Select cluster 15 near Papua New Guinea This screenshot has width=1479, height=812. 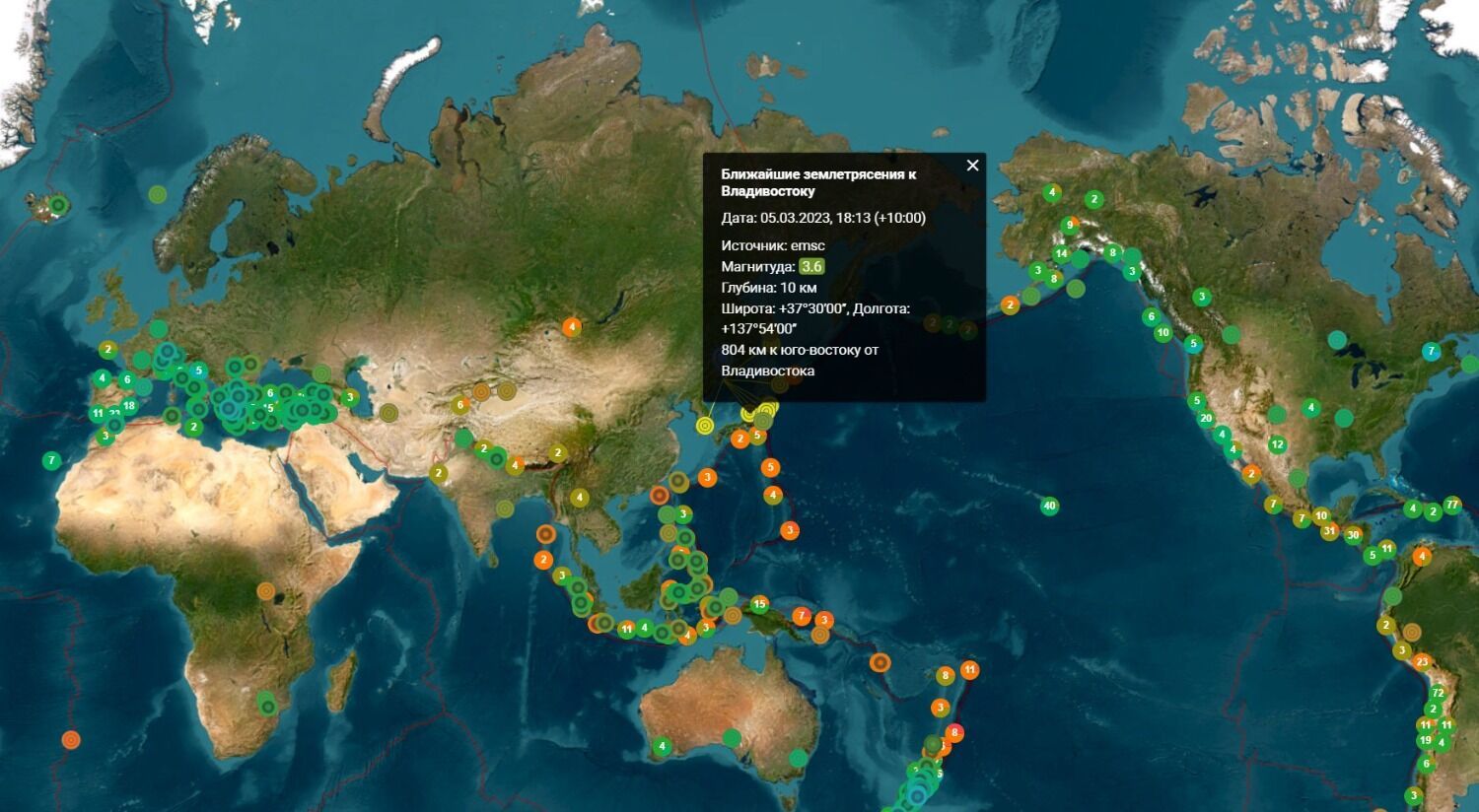tap(758, 604)
